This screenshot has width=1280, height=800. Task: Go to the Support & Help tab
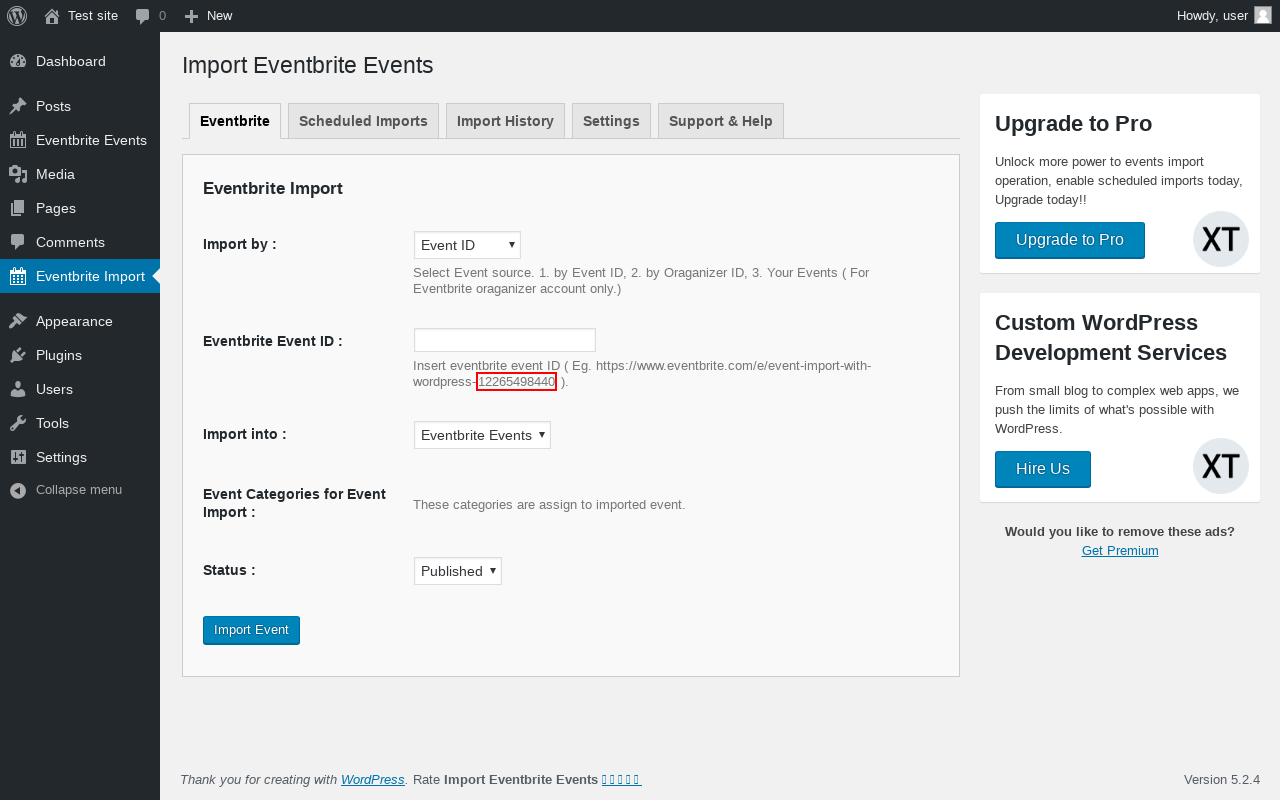[x=721, y=121]
